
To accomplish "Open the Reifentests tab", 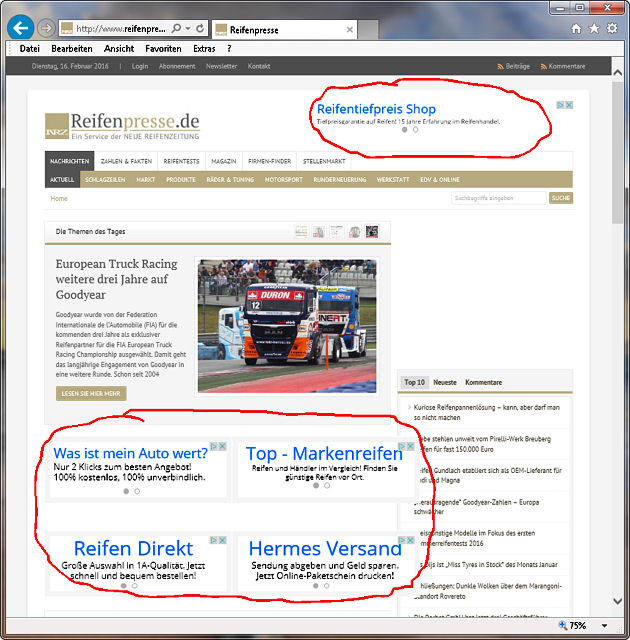I will pos(182,161).
